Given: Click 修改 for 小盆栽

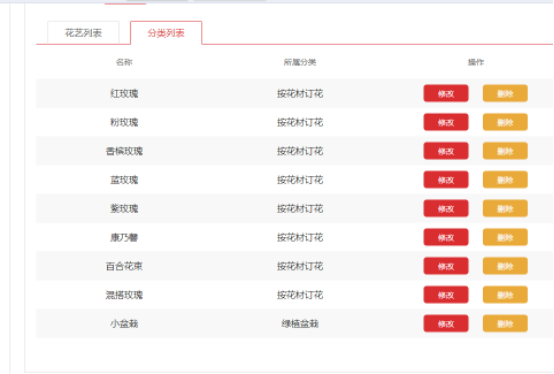Looking at the screenshot, I should pyautogui.click(x=446, y=323).
